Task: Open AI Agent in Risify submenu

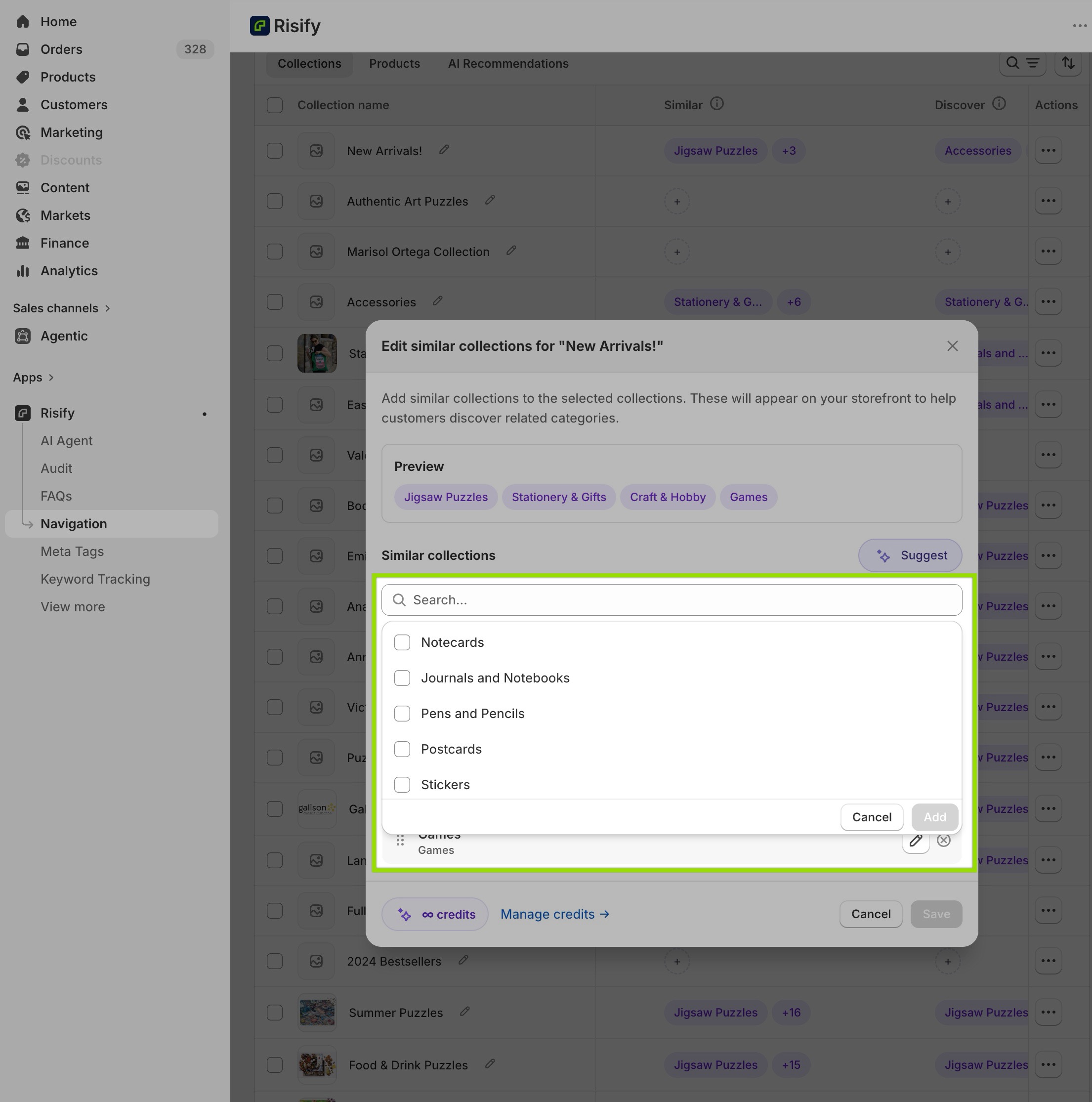Action: (x=67, y=441)
